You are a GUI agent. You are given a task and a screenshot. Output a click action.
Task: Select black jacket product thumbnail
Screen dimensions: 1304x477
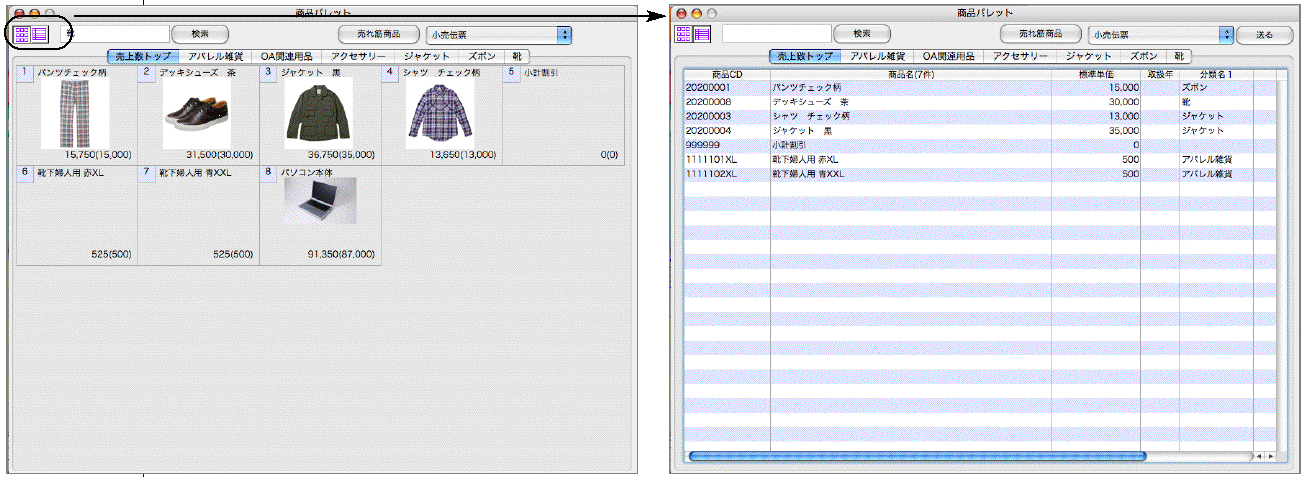[x=319, y=114]
